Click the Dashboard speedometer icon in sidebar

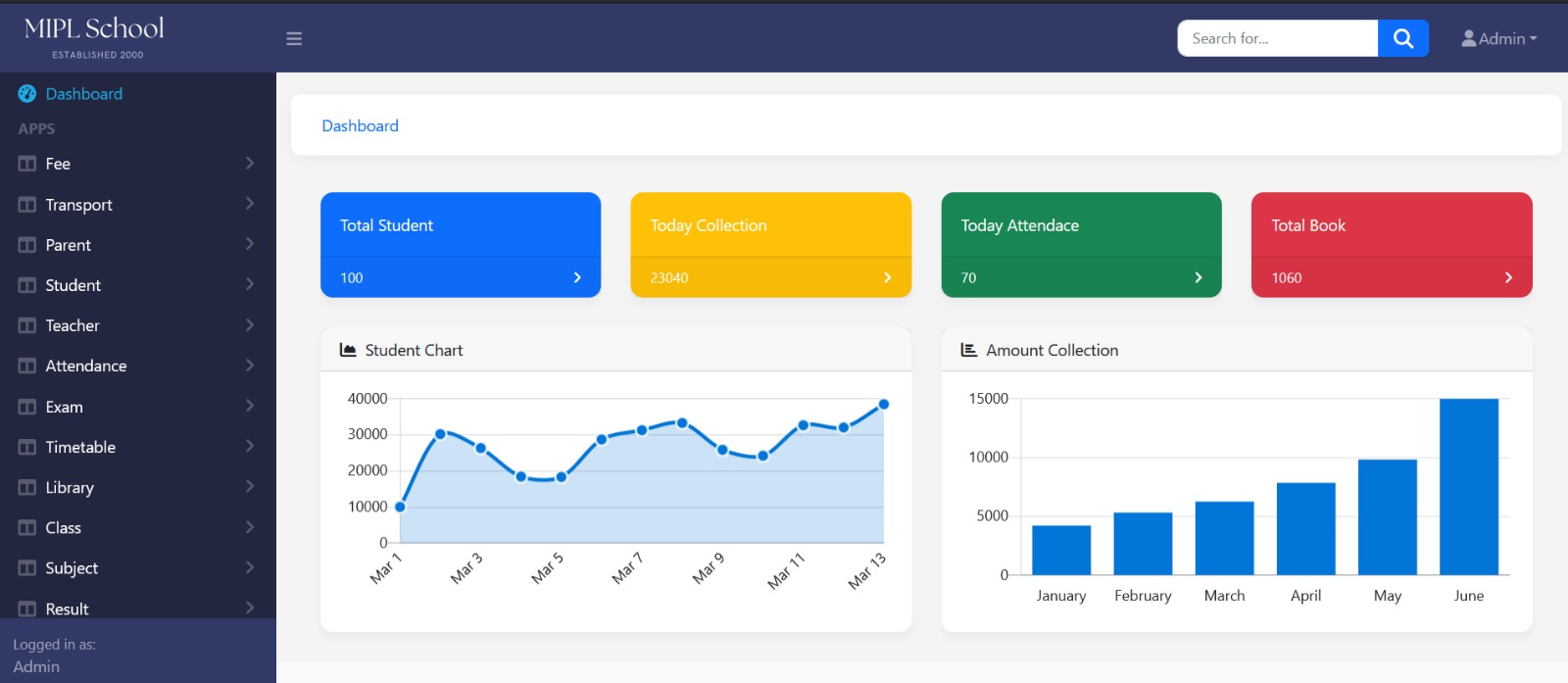click(x=27, y=94)
